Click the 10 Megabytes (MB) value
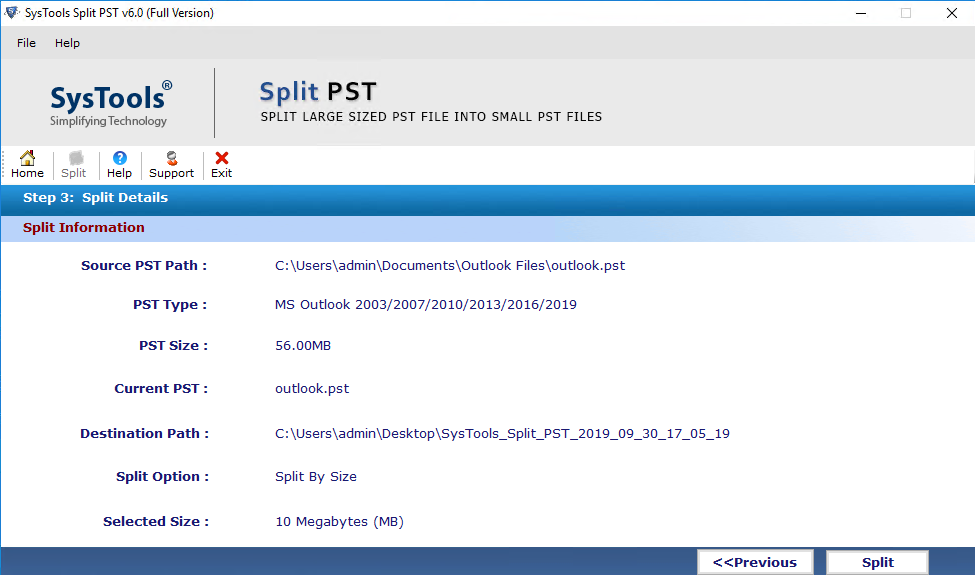The image size is (975, 575). tap(340, 522)
